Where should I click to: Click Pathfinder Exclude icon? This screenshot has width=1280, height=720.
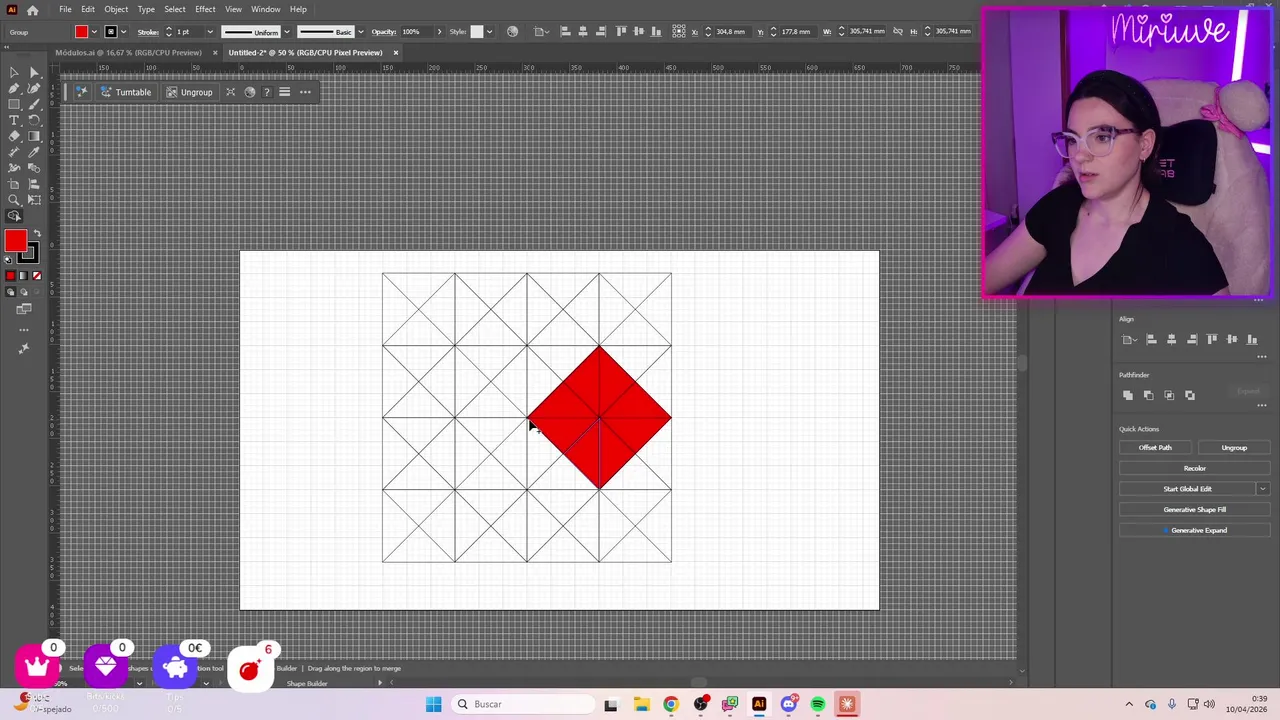point(1190,395)
